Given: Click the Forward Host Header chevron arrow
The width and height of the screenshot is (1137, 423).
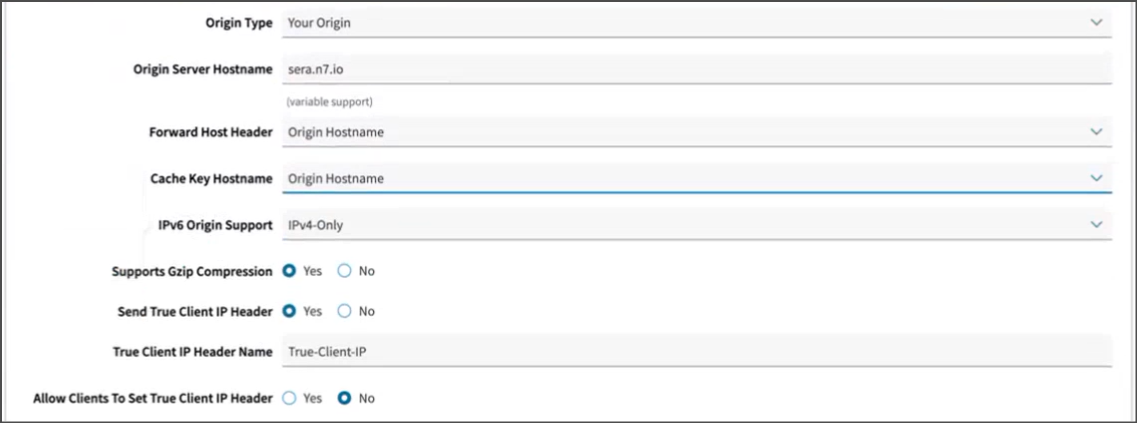Looking at the screenshot, I should [1095, 132].
